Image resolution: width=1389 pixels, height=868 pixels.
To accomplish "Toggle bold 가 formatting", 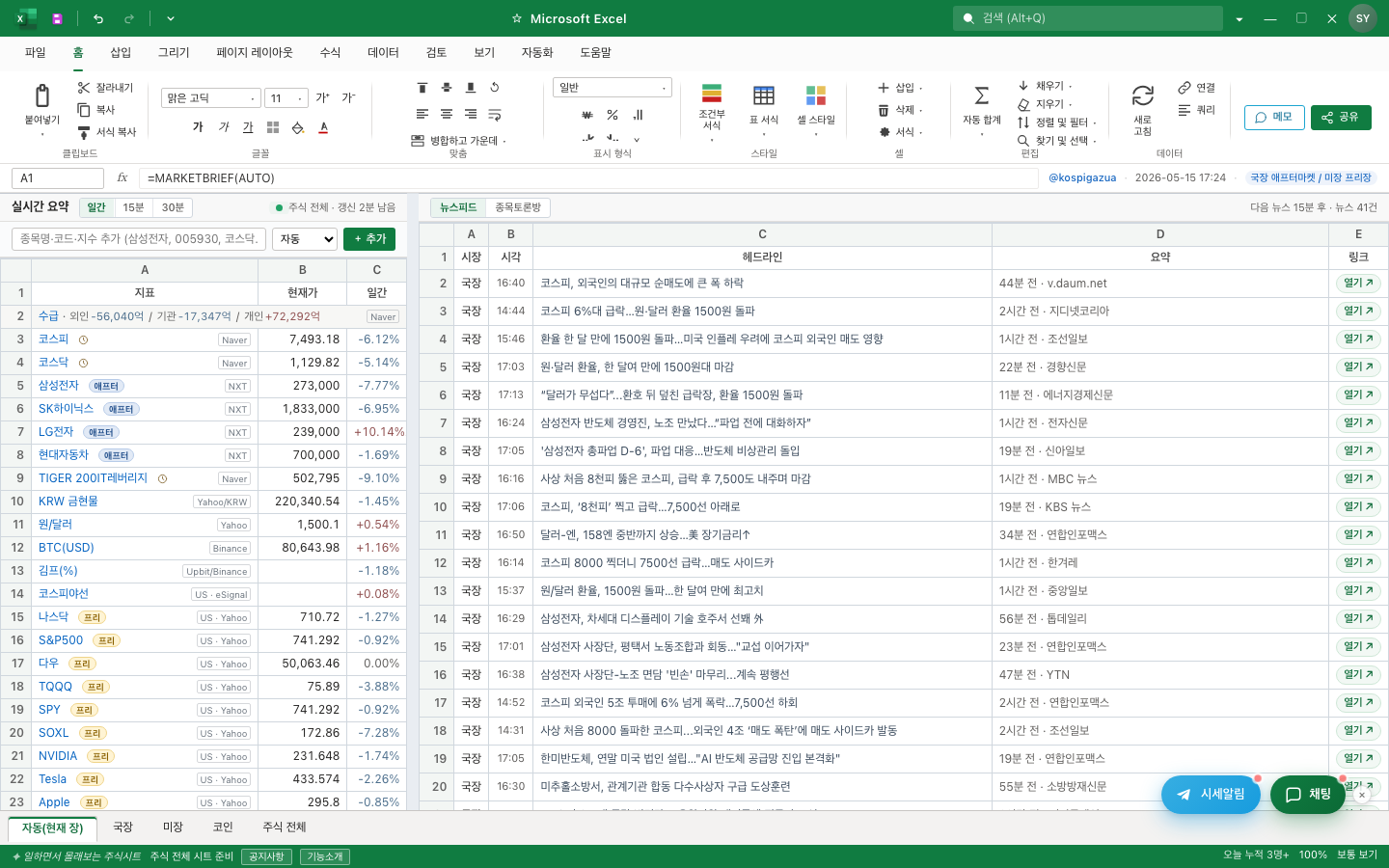I will [x=198, y=127].
